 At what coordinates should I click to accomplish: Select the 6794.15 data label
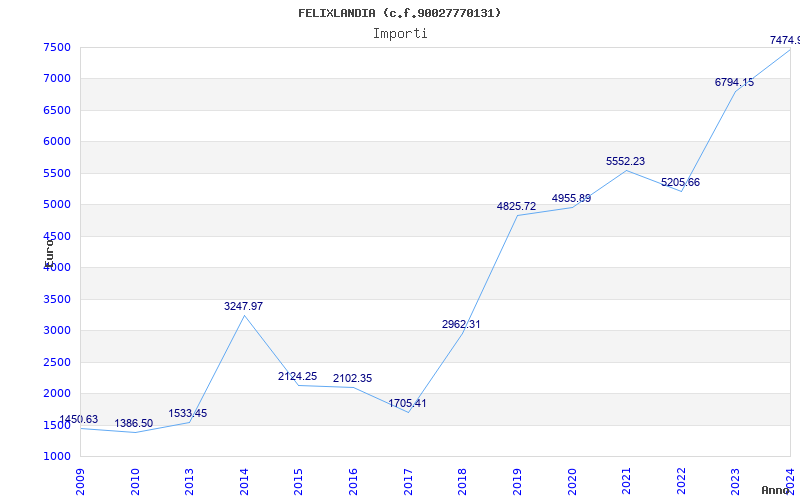735,82
